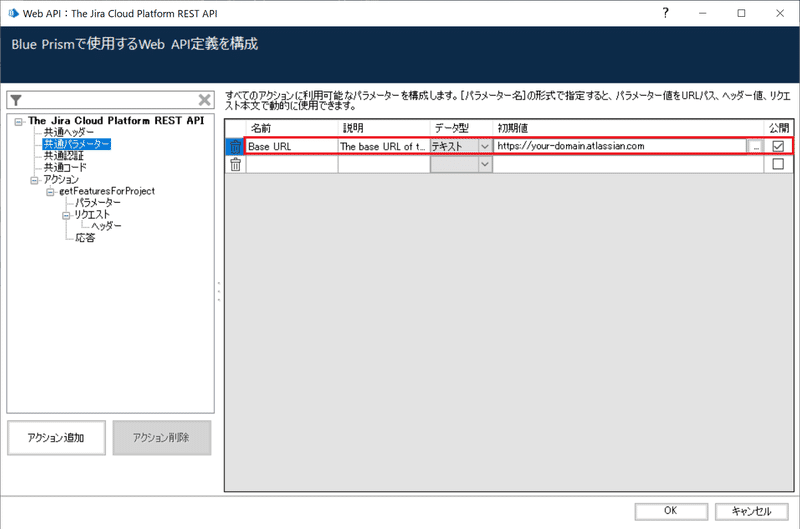Click the キャンセル button

coord(752,511)
